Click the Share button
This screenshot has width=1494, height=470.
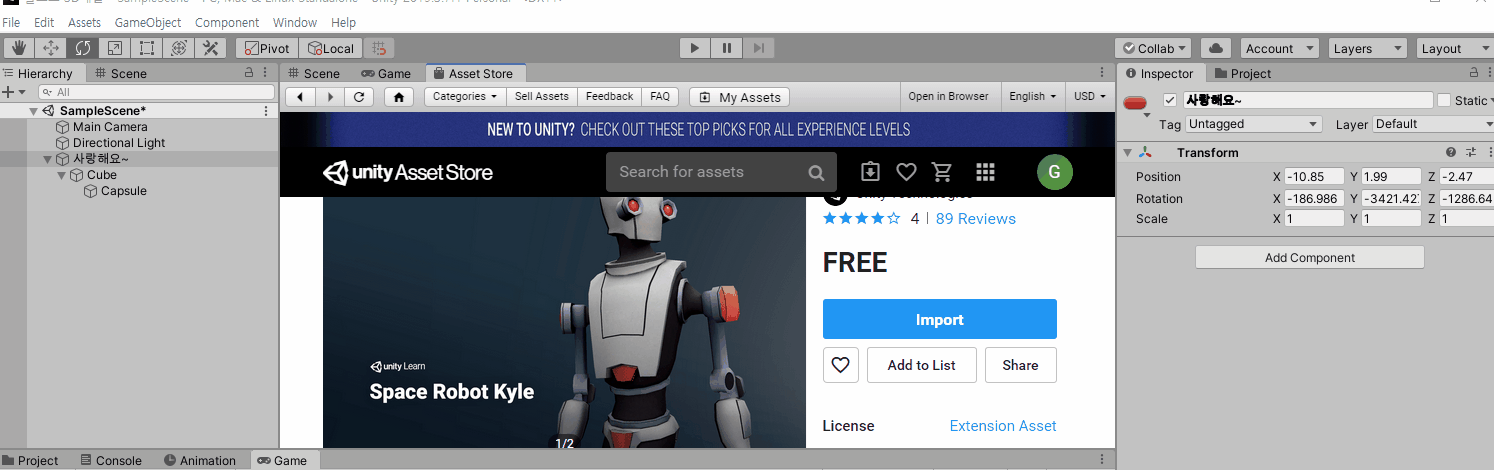pyautogui.click(x=1020, y=365)
